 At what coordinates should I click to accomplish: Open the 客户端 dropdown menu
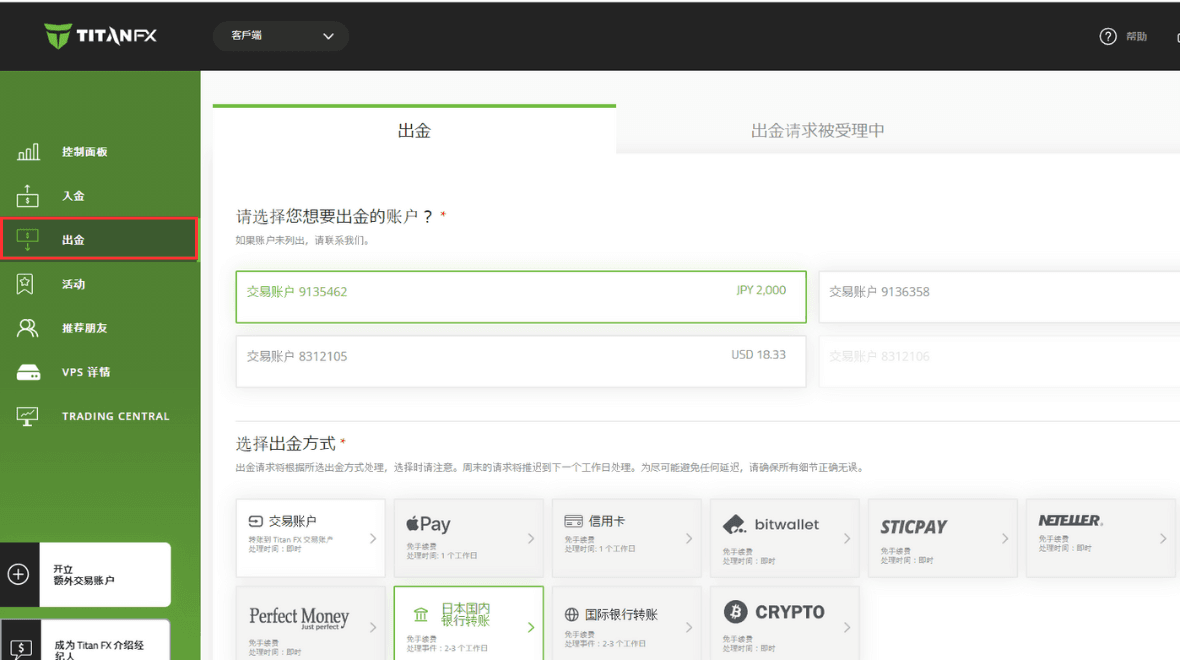(x=281, y=36)
